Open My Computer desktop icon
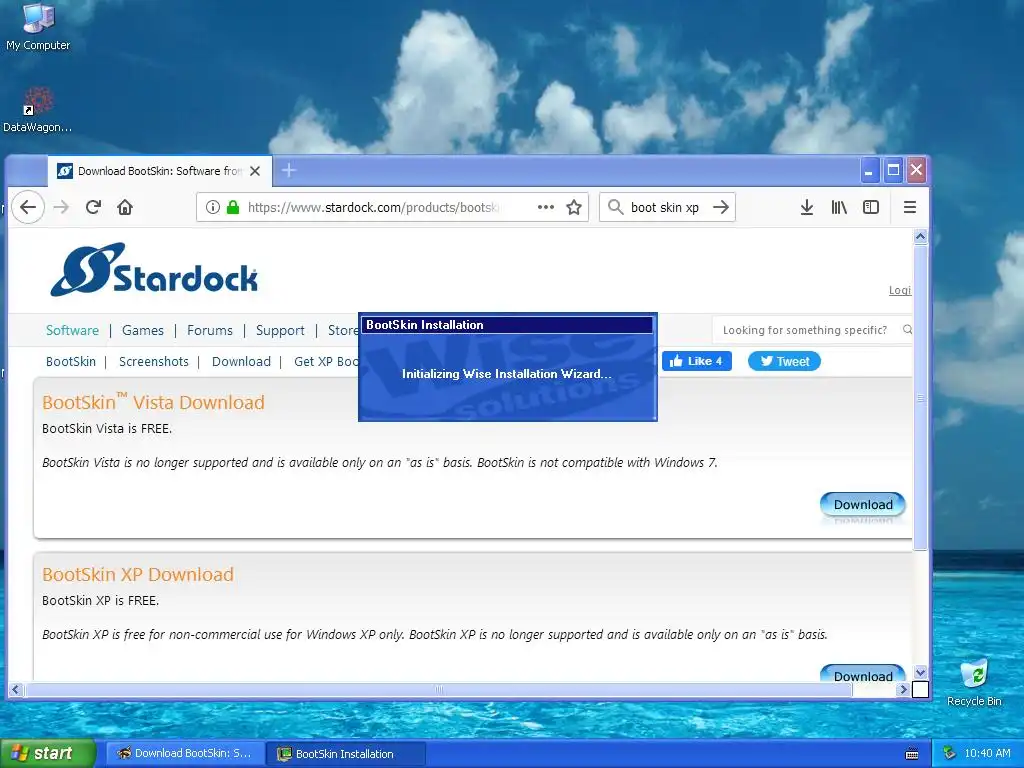 click(x=38, y=26)
